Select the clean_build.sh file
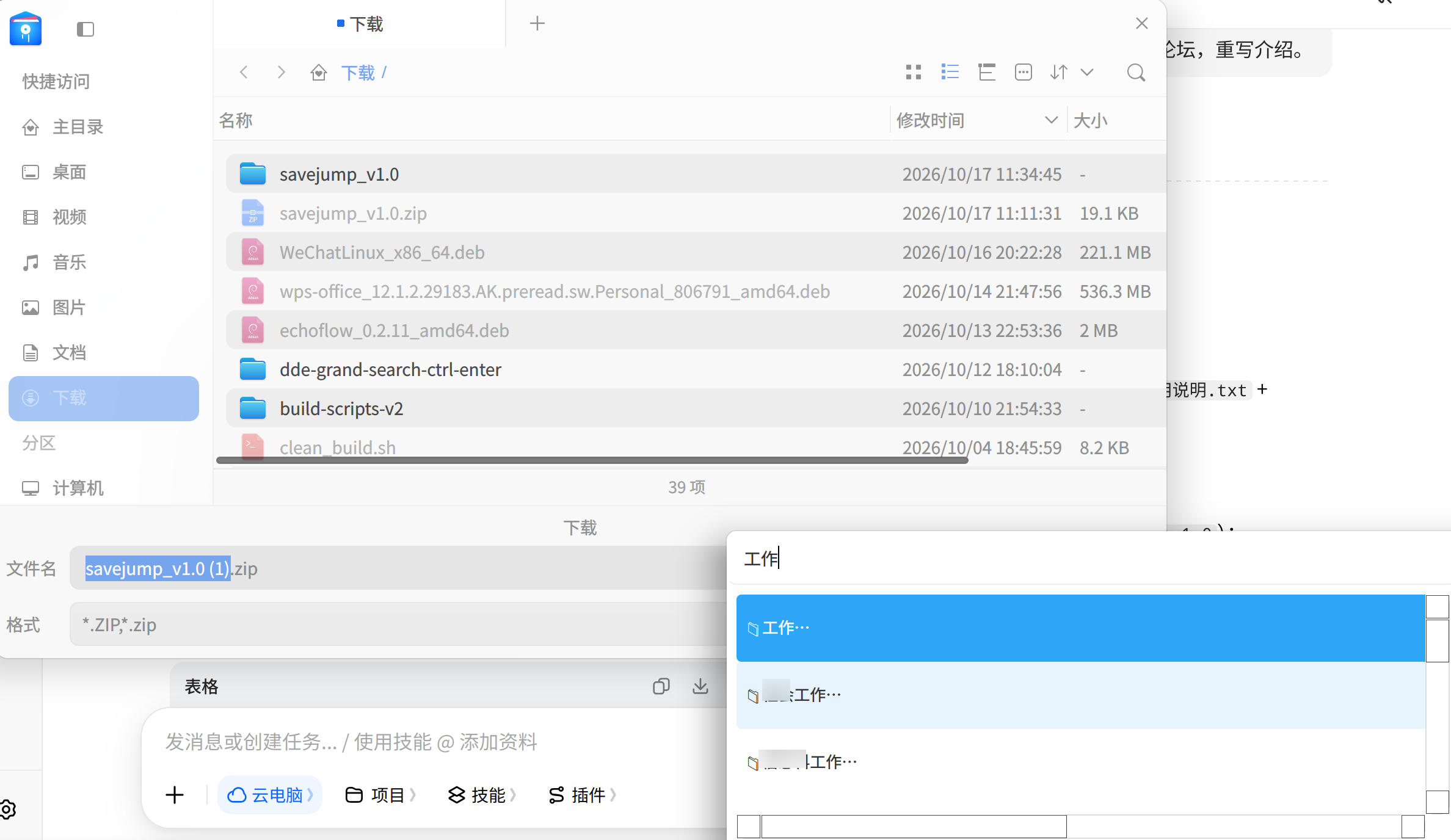This screenshot has width=1451, height=840. click(x=696, y=446)
